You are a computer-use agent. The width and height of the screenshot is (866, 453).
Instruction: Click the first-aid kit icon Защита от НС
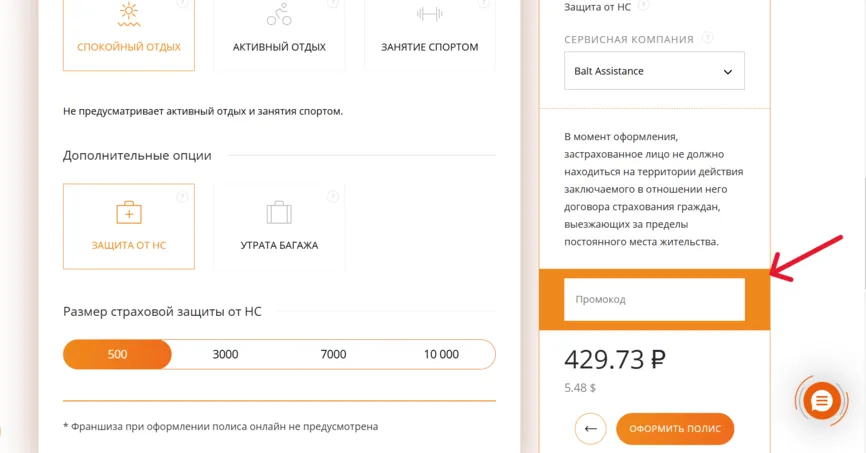[129, 213]
